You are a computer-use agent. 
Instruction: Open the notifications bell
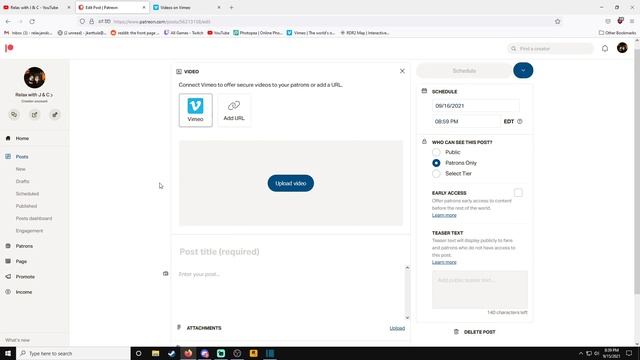pos(604,49)
